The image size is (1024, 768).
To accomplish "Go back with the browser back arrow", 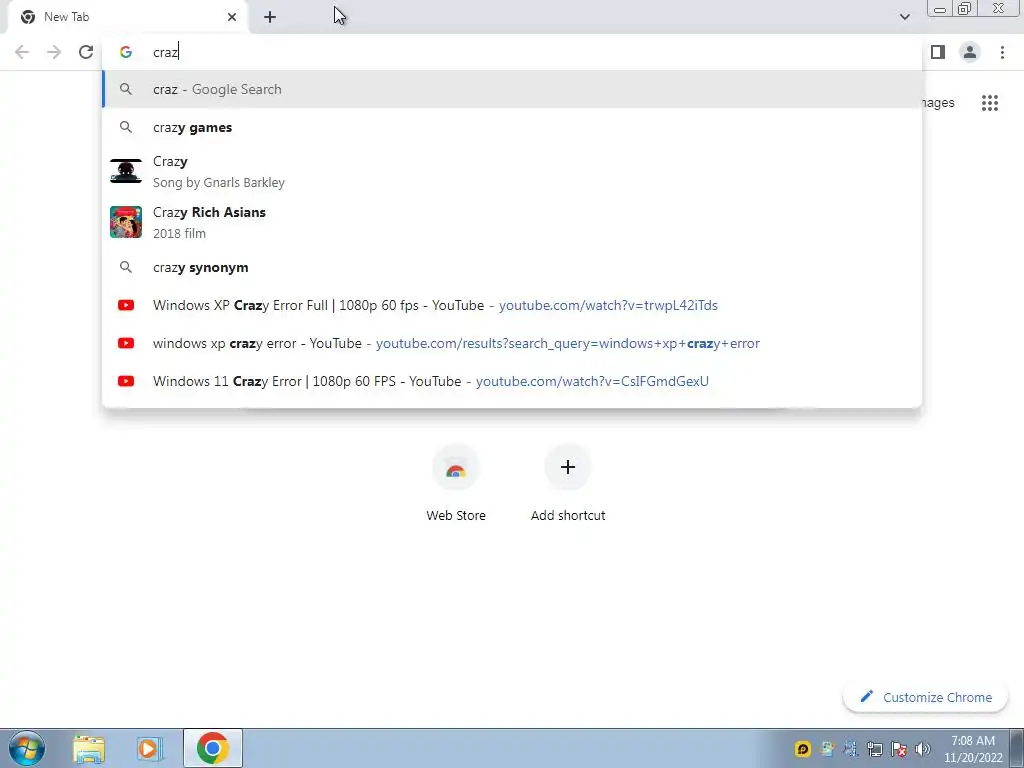I will coord(22,52).
